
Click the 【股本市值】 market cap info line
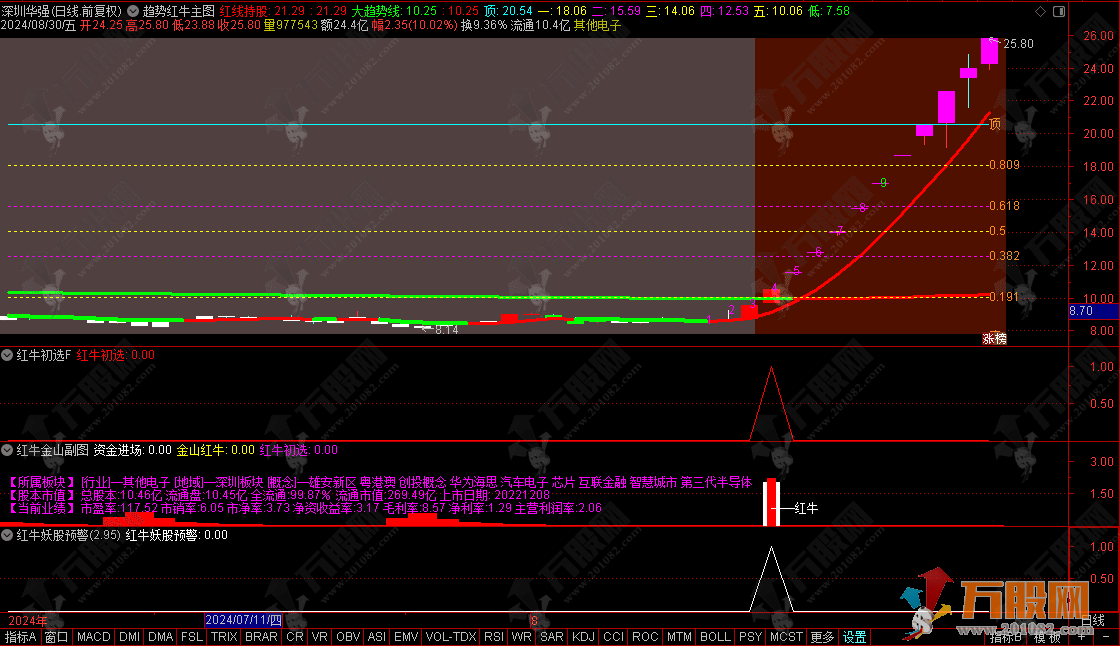click(x=279, y=495)
